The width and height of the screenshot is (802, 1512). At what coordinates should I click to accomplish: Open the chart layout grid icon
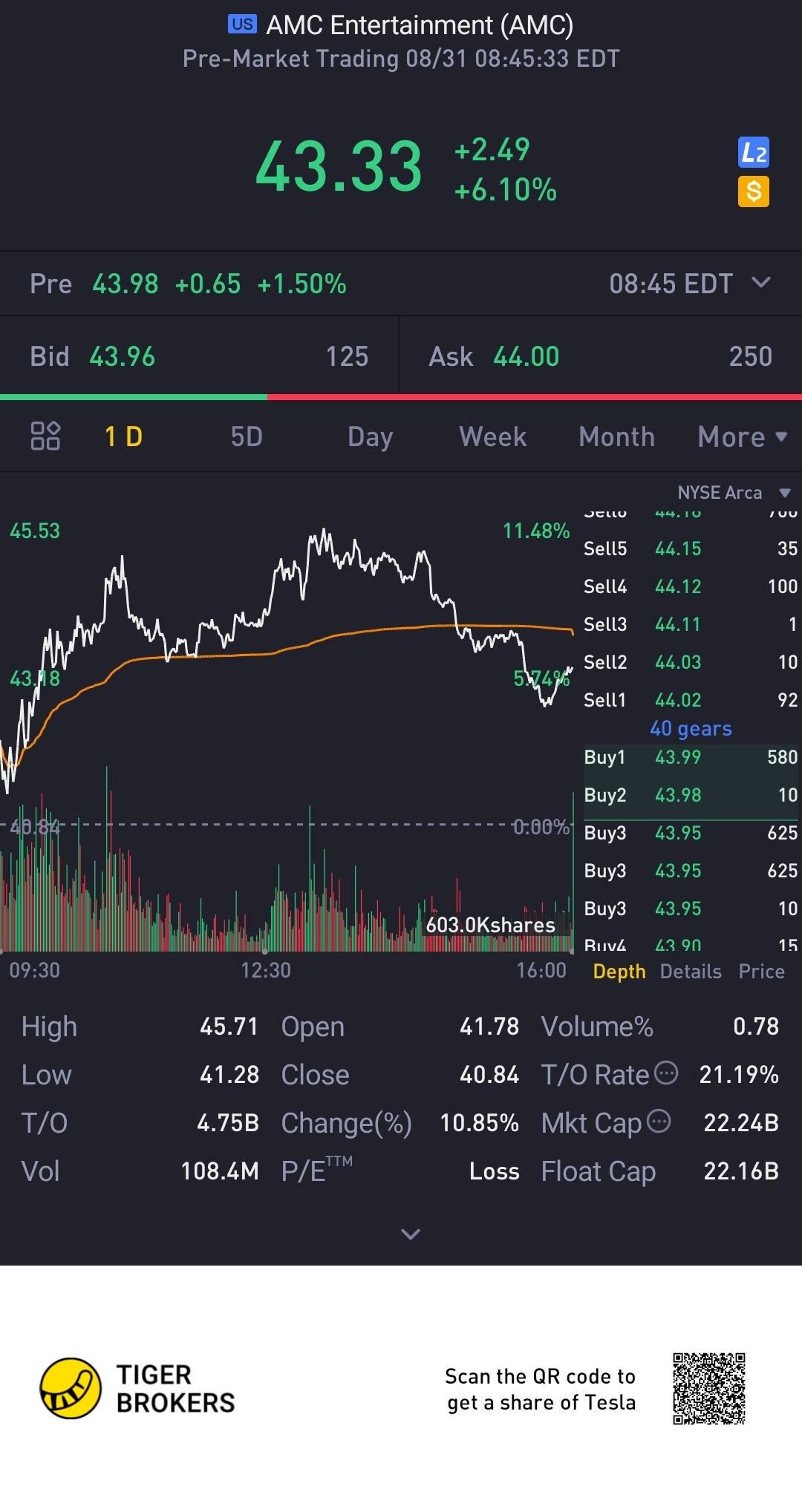[45, 436]
